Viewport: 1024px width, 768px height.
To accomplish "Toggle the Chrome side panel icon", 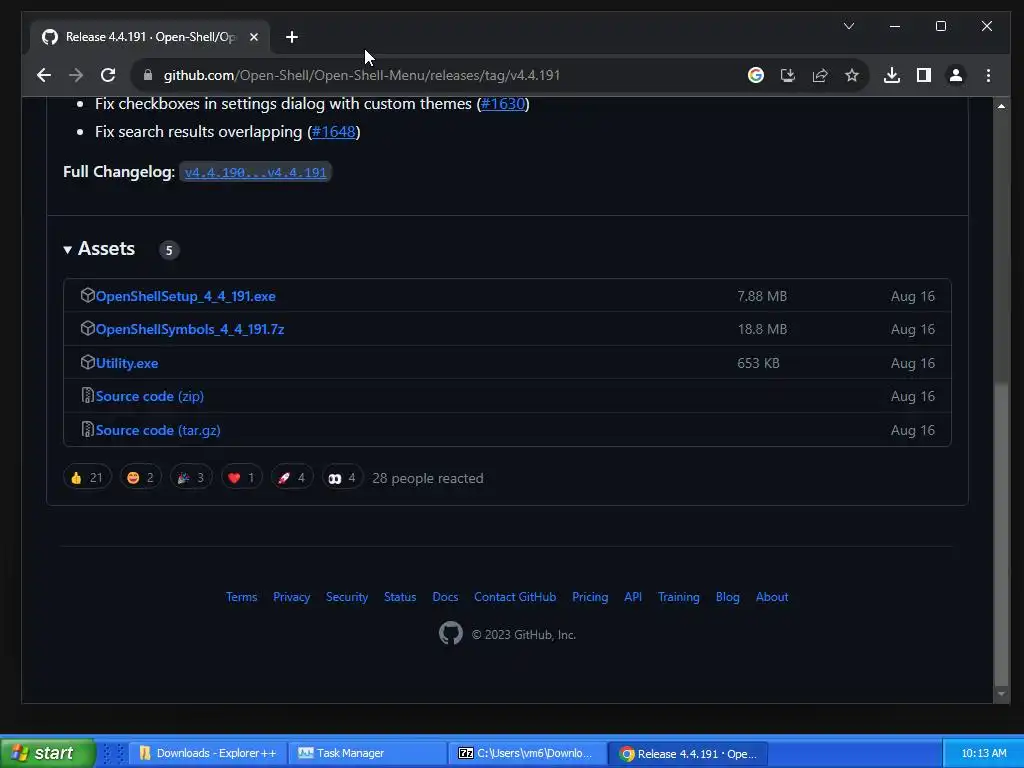I will coord(923,75).
